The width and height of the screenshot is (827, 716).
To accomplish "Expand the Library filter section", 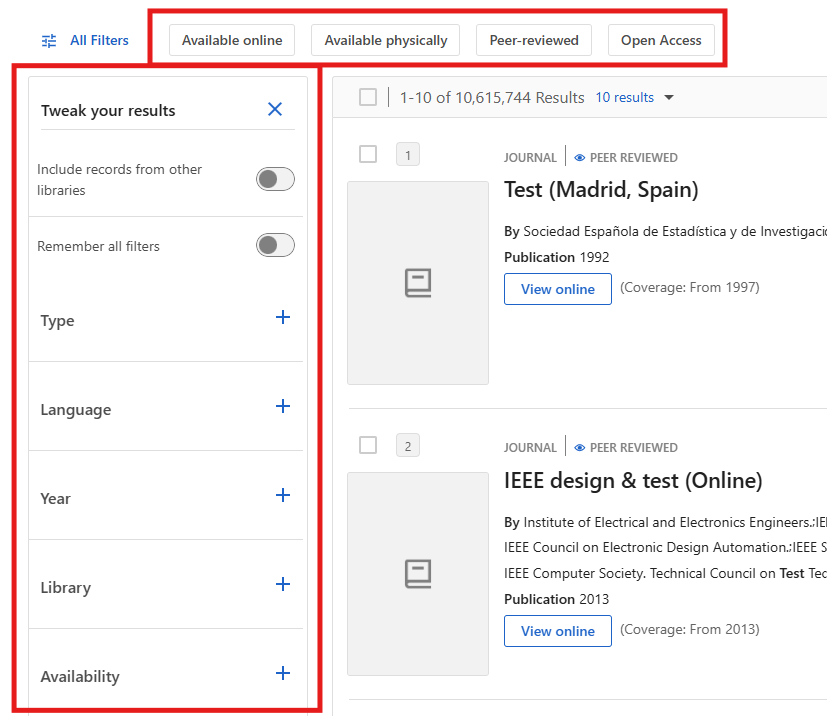I will pyautogui.click(x=283, y=585).
